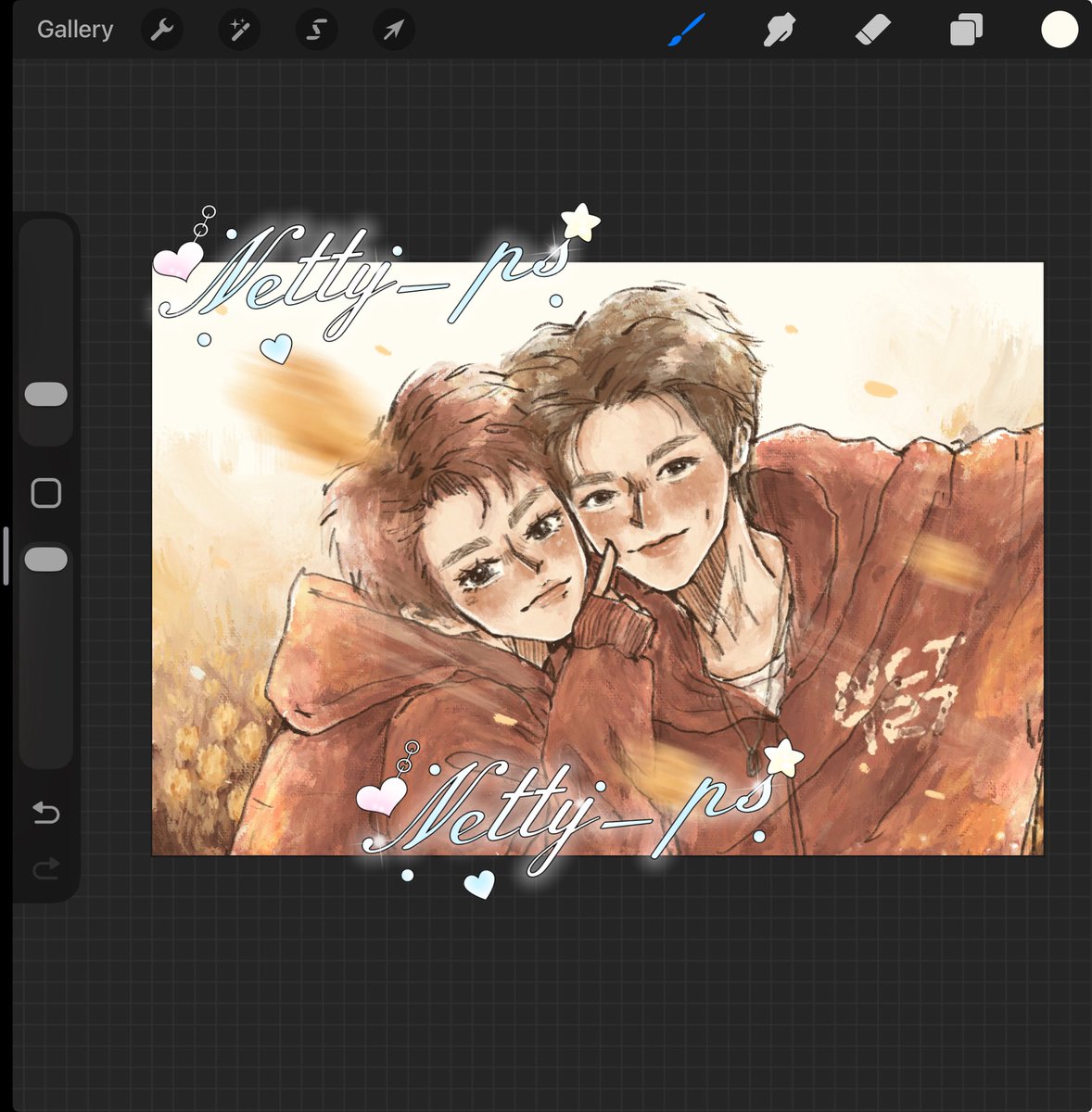Image resolution: width=1092 pixels, height=1112 pixels.
Task: Undo the last stroke
Action: (46, 813)
